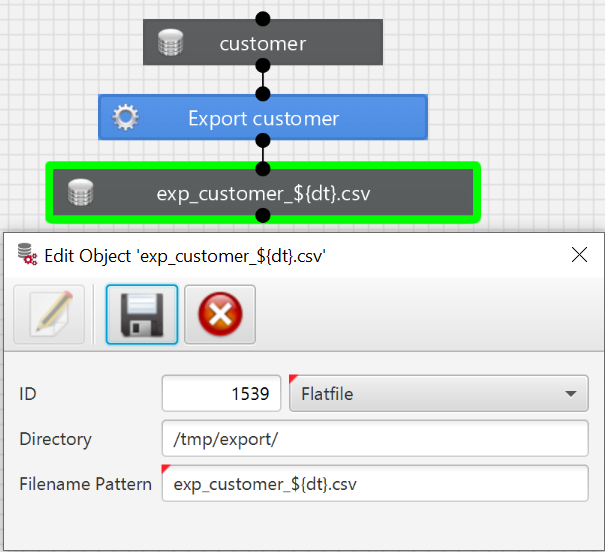Click the Edit Object dialog title icon
605x552 pixels.
tap(27, 255)
